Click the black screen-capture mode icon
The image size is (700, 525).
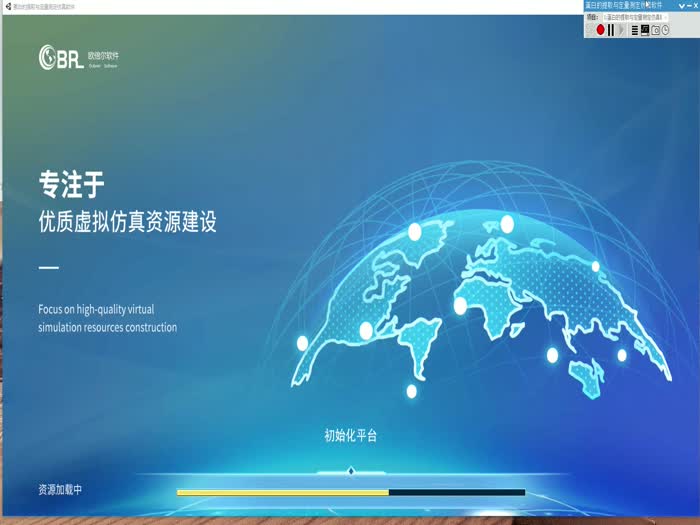point(645,30)
